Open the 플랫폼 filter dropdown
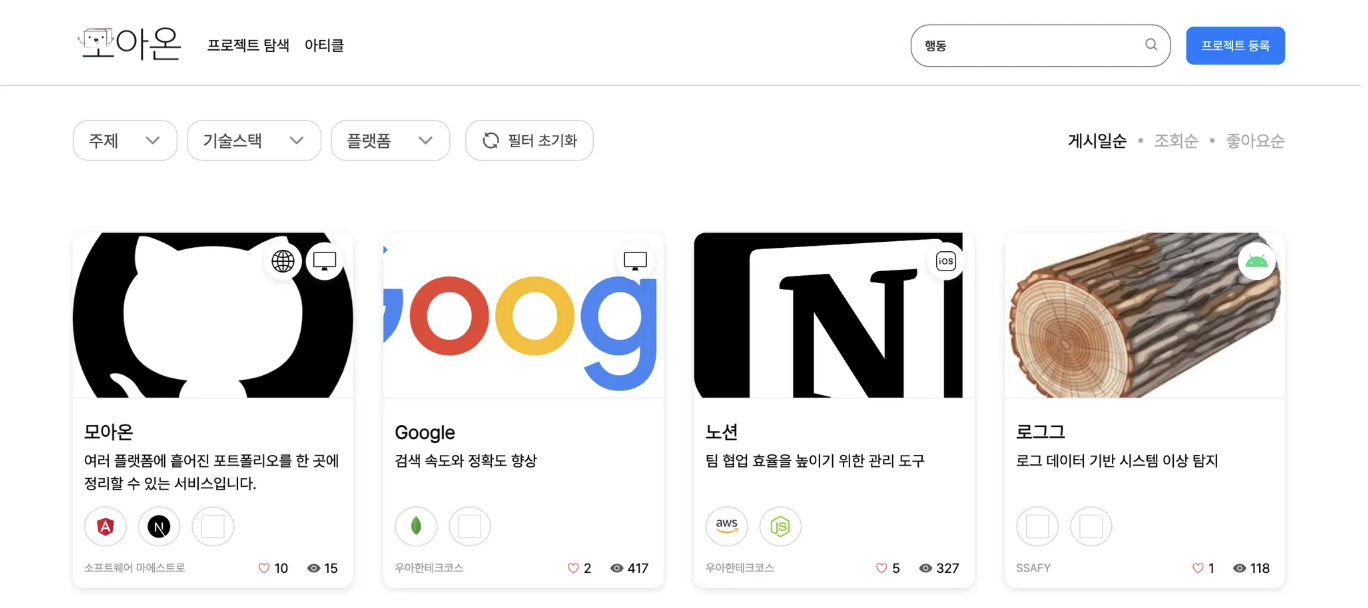 pyautogui.click(x=390, y=140)
